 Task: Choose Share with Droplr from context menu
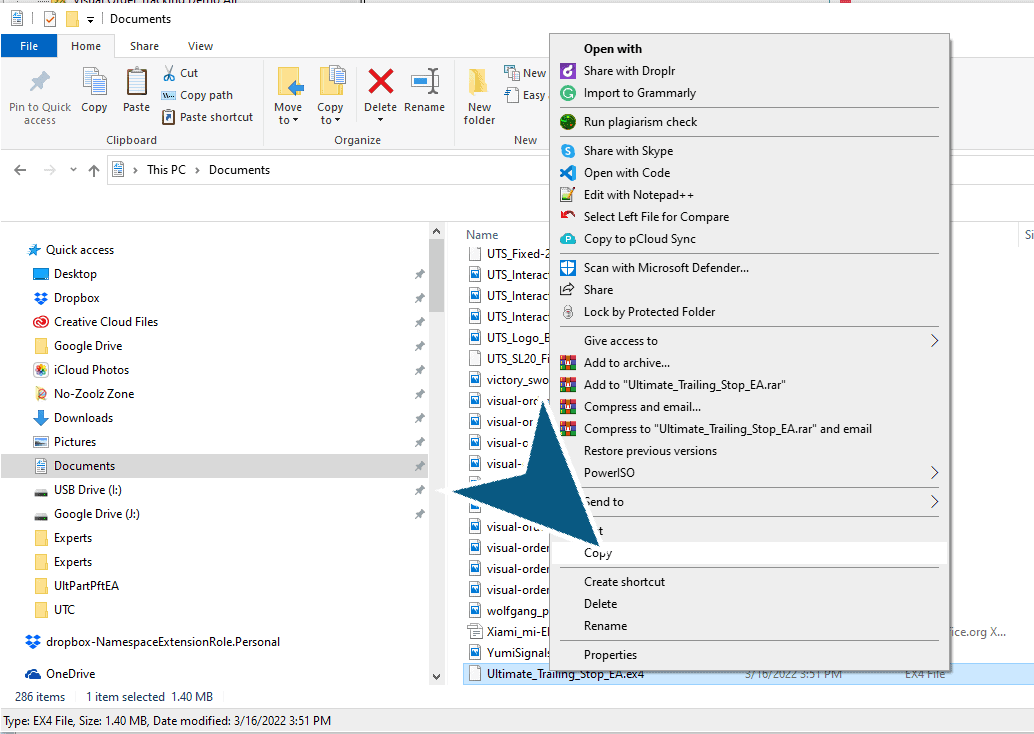coord(629,71)
